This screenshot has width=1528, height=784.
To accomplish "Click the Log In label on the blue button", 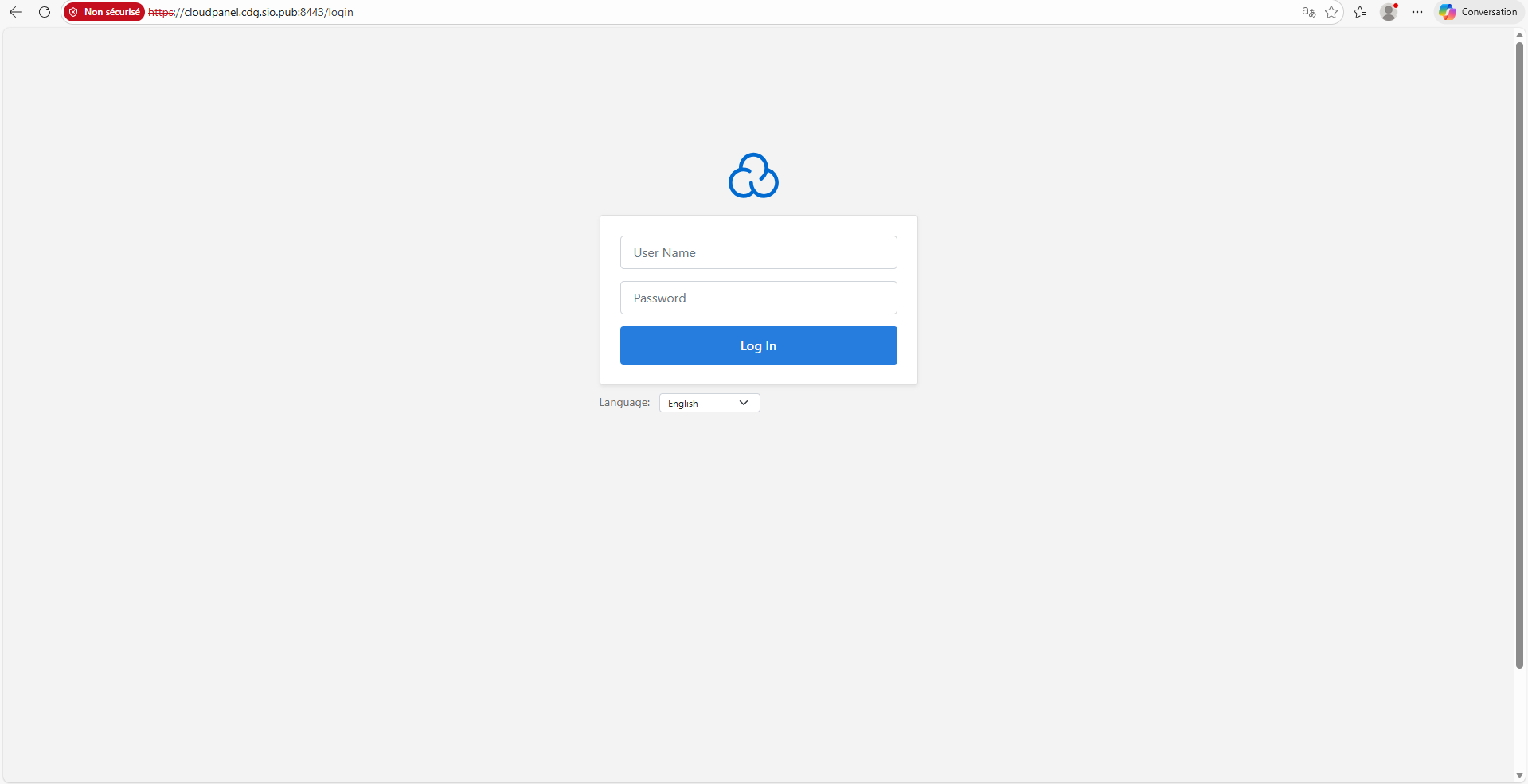I will pos(757,345).
